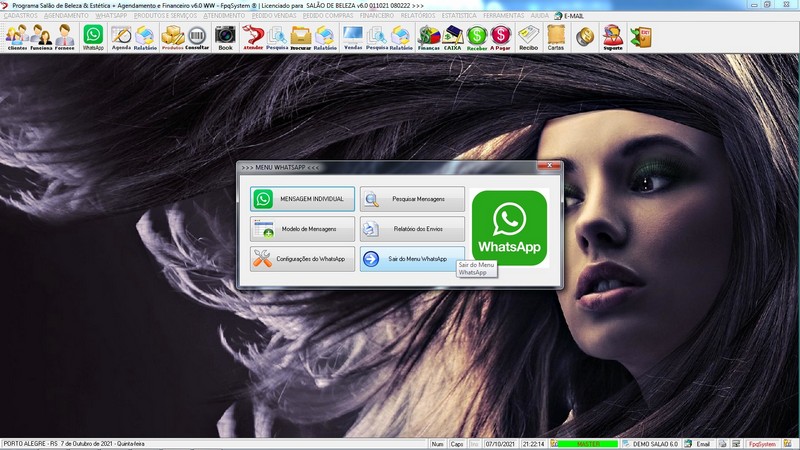
Task: Click Configurações do WhatsApp button
Action: click(x=302, y=259)
